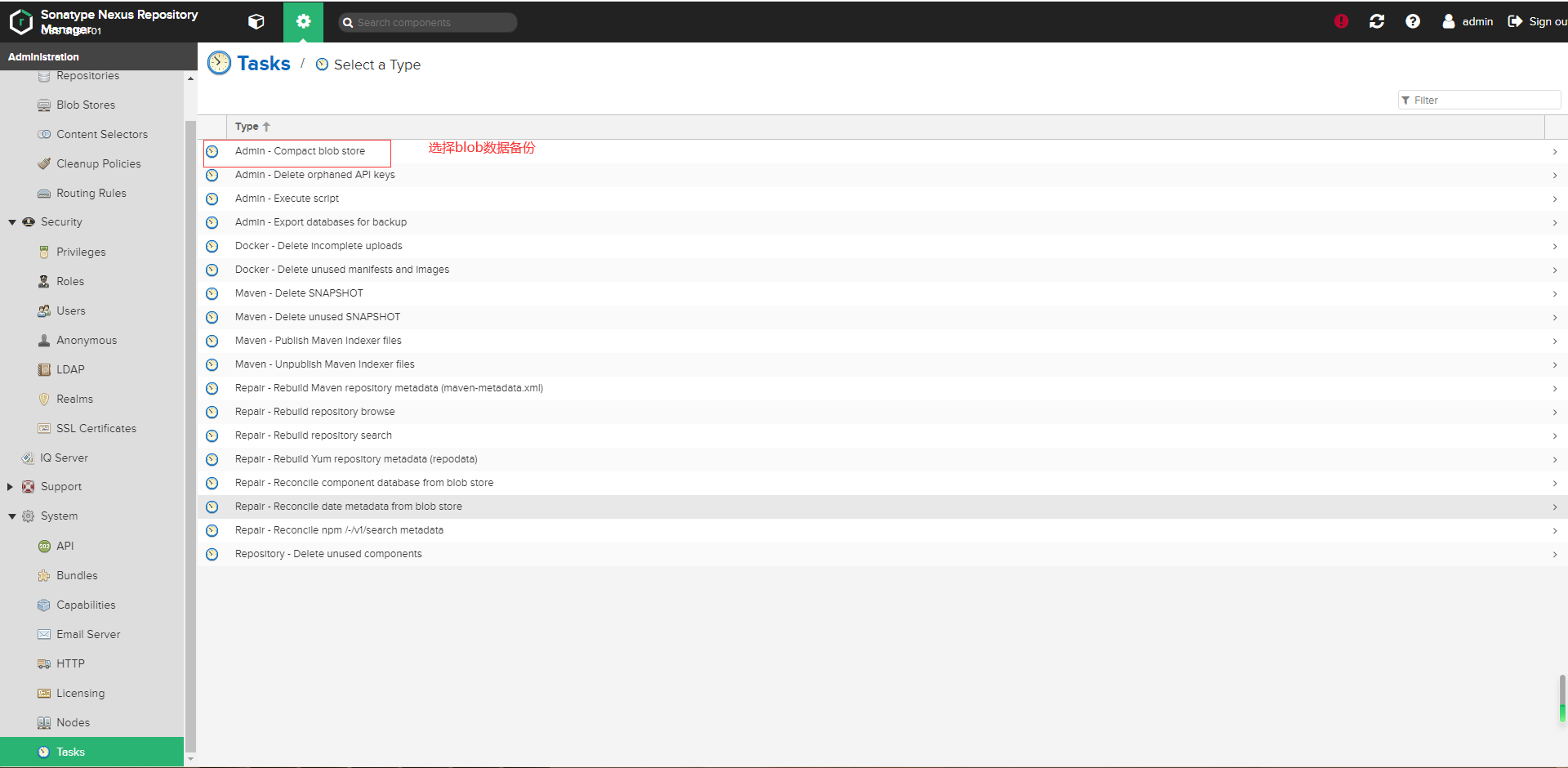This screenshot has height=768, width=1568.
Task: Open Routing Rules in the sidebar
Action: click(91, 193)
